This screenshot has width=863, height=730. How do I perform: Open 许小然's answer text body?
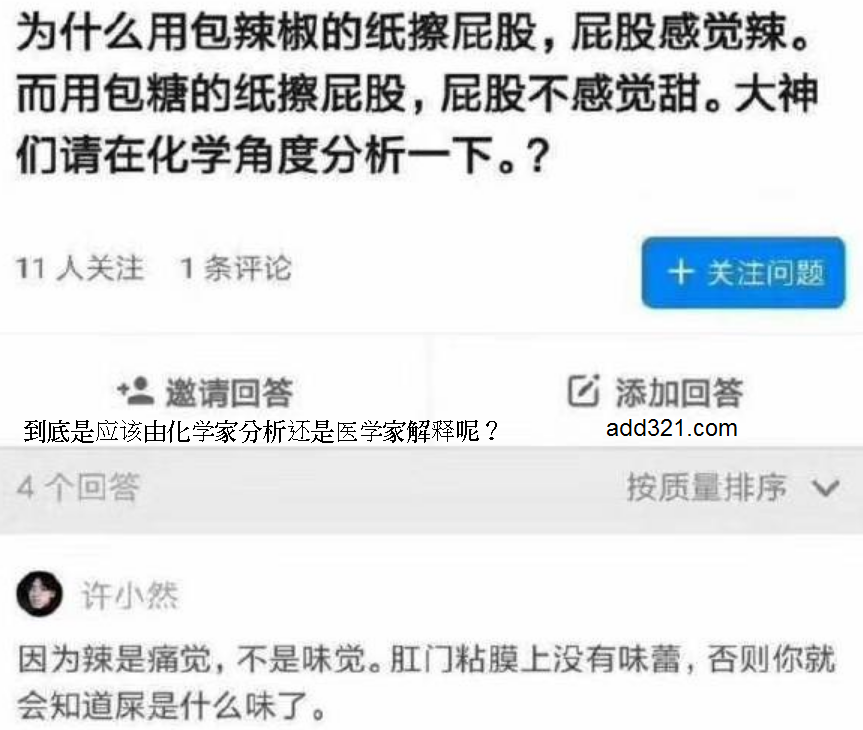(427, 683)
